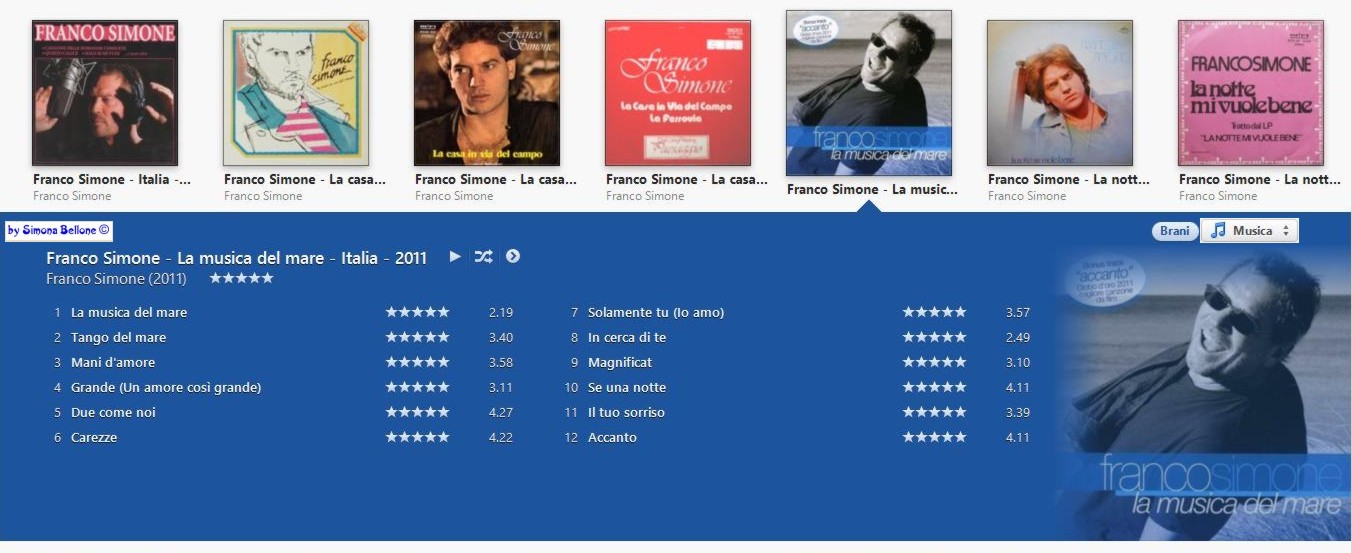Play the La musica del mare album
Viewport: 1352px width, 553px height.
pos(455,256)
